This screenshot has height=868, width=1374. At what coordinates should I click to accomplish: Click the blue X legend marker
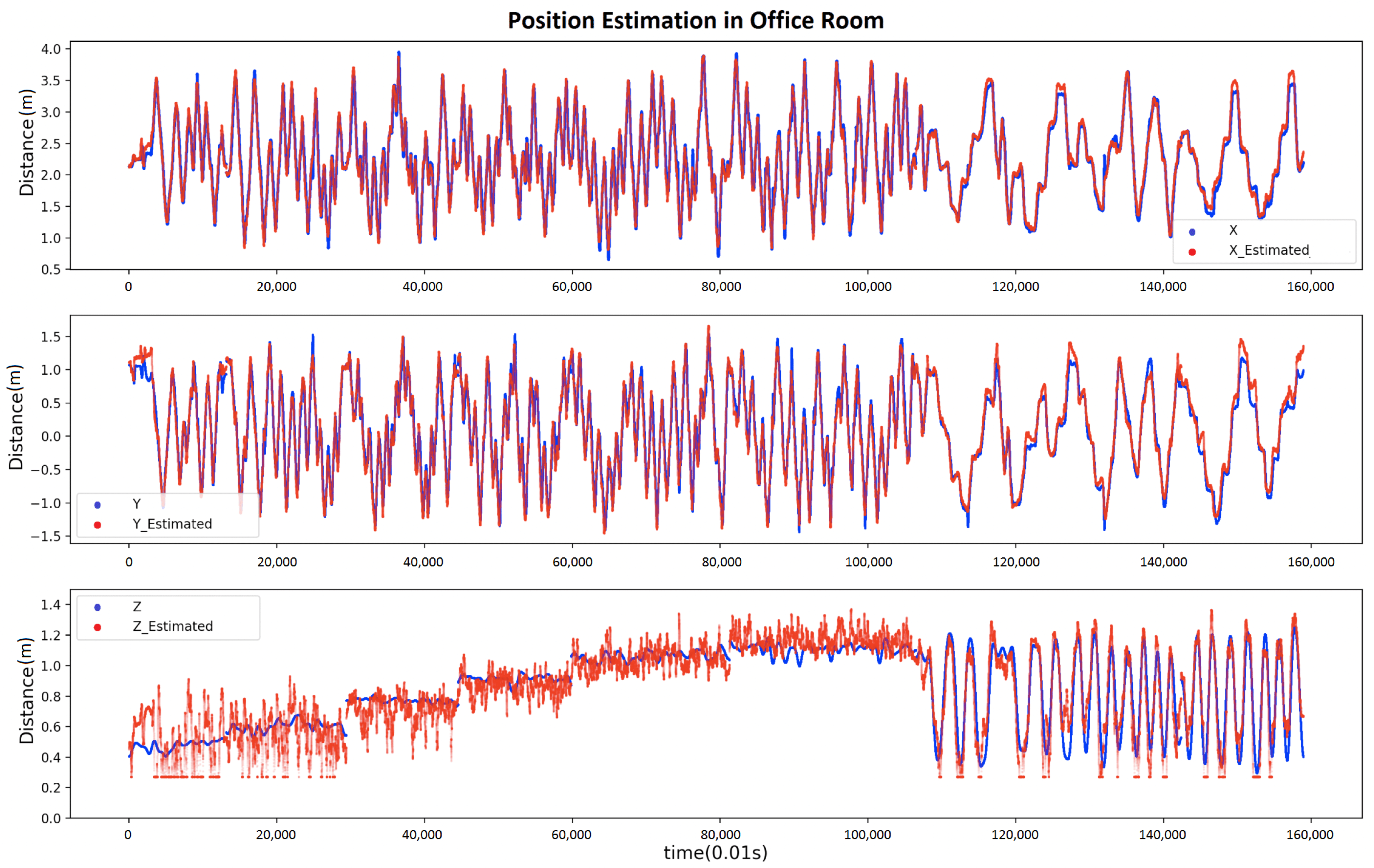pyautogui.click(x=1192, y=232)
